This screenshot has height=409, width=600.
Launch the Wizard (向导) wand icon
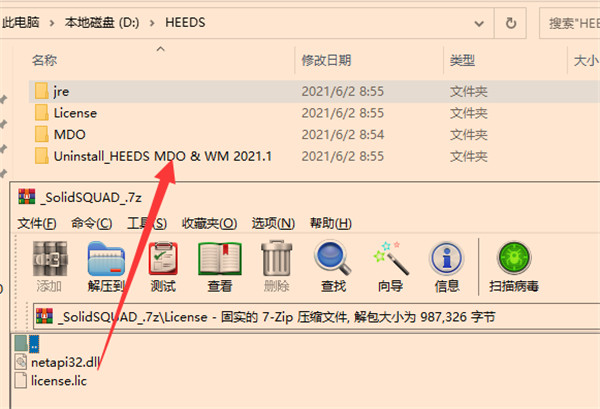tap(390, 258)
